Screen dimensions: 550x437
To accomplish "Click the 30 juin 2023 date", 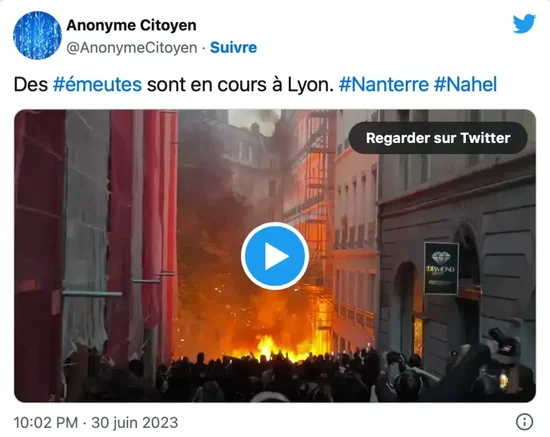I will (135, 422).
